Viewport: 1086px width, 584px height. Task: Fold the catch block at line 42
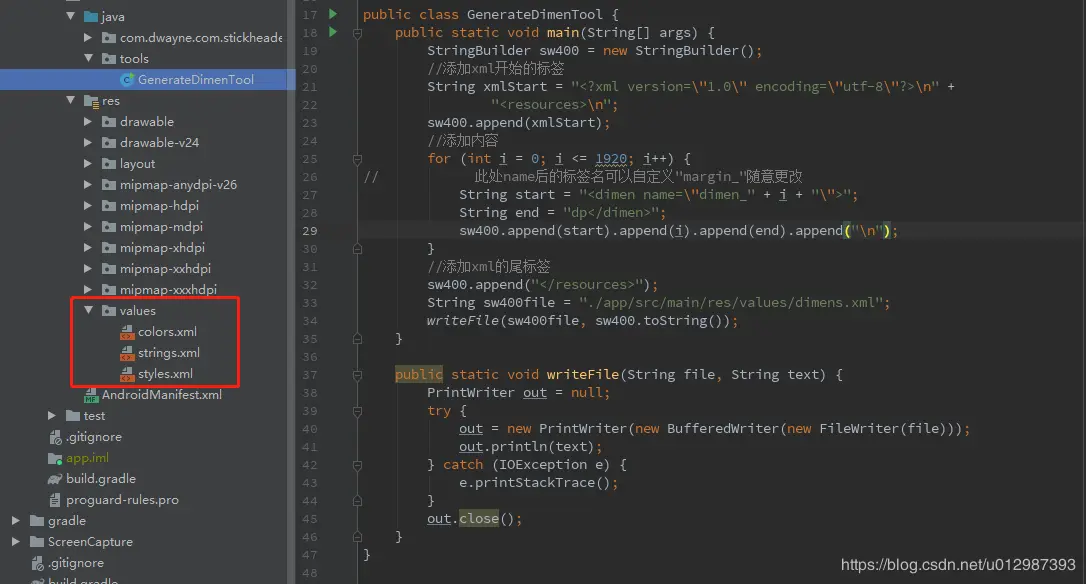[357, 465]
